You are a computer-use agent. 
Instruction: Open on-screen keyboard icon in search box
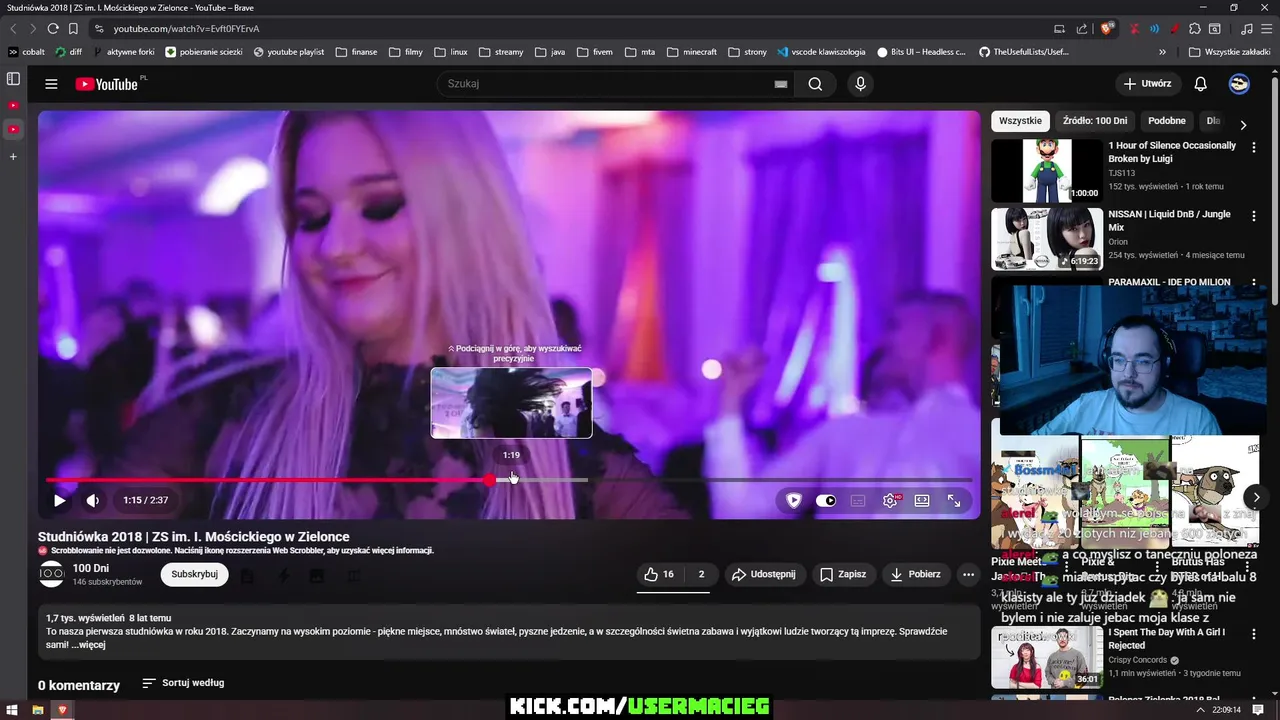(x=781, y=84)
